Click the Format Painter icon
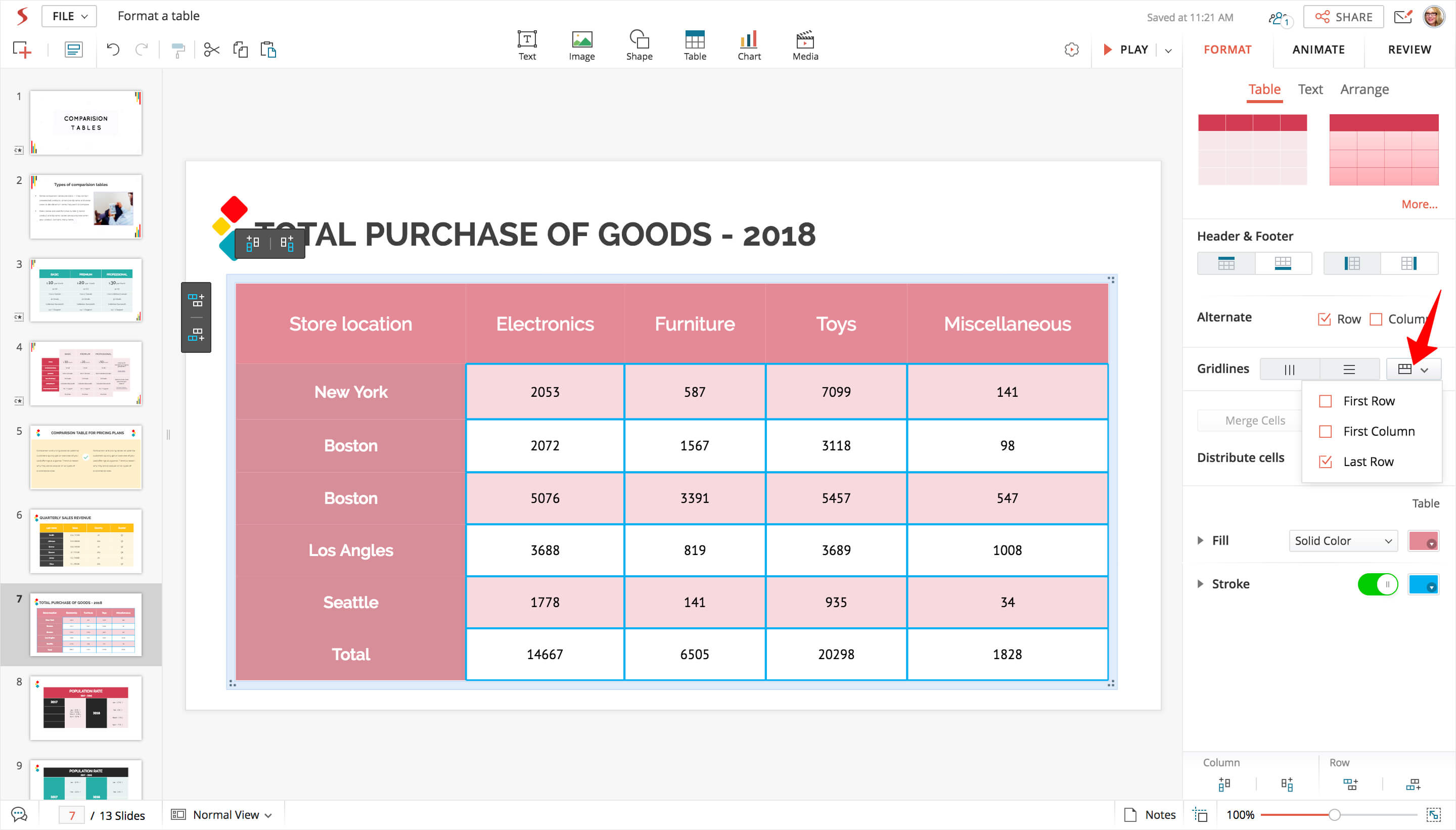1456x830 pixels. 178,50
